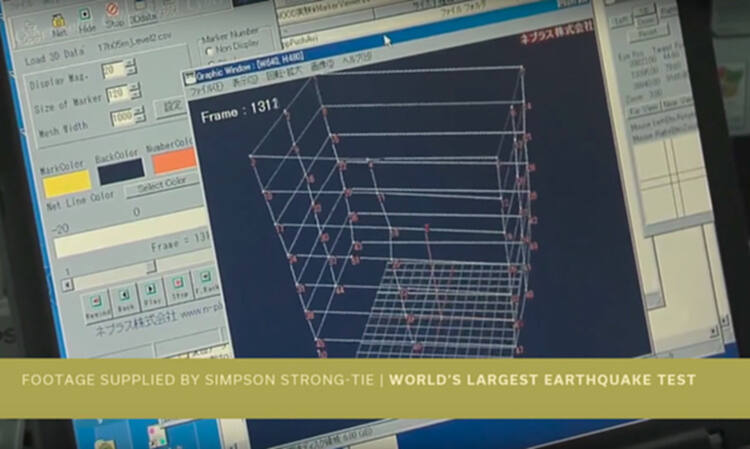Image resolution: width=750 pixels, height=449 pixels.
Task: Pick the dark navy BackColor swatch
Action: pyautogui.click(x=121, y=171)
